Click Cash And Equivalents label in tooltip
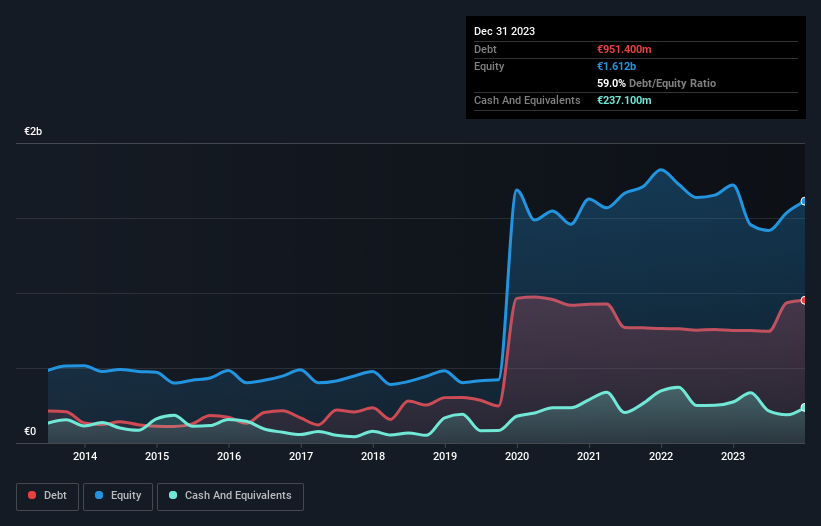821x526 pixels. 527,100
